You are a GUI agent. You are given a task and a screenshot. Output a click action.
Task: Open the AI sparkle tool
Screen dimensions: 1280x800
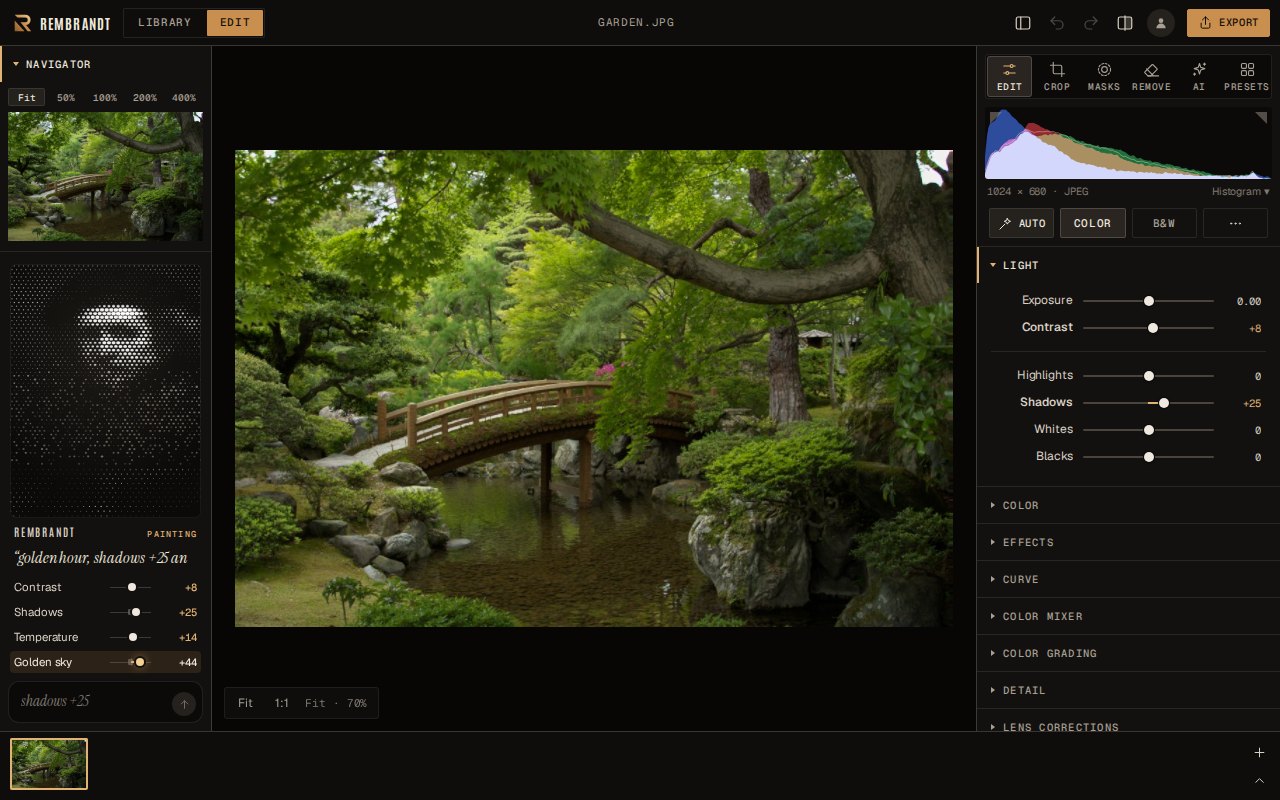1199,76
